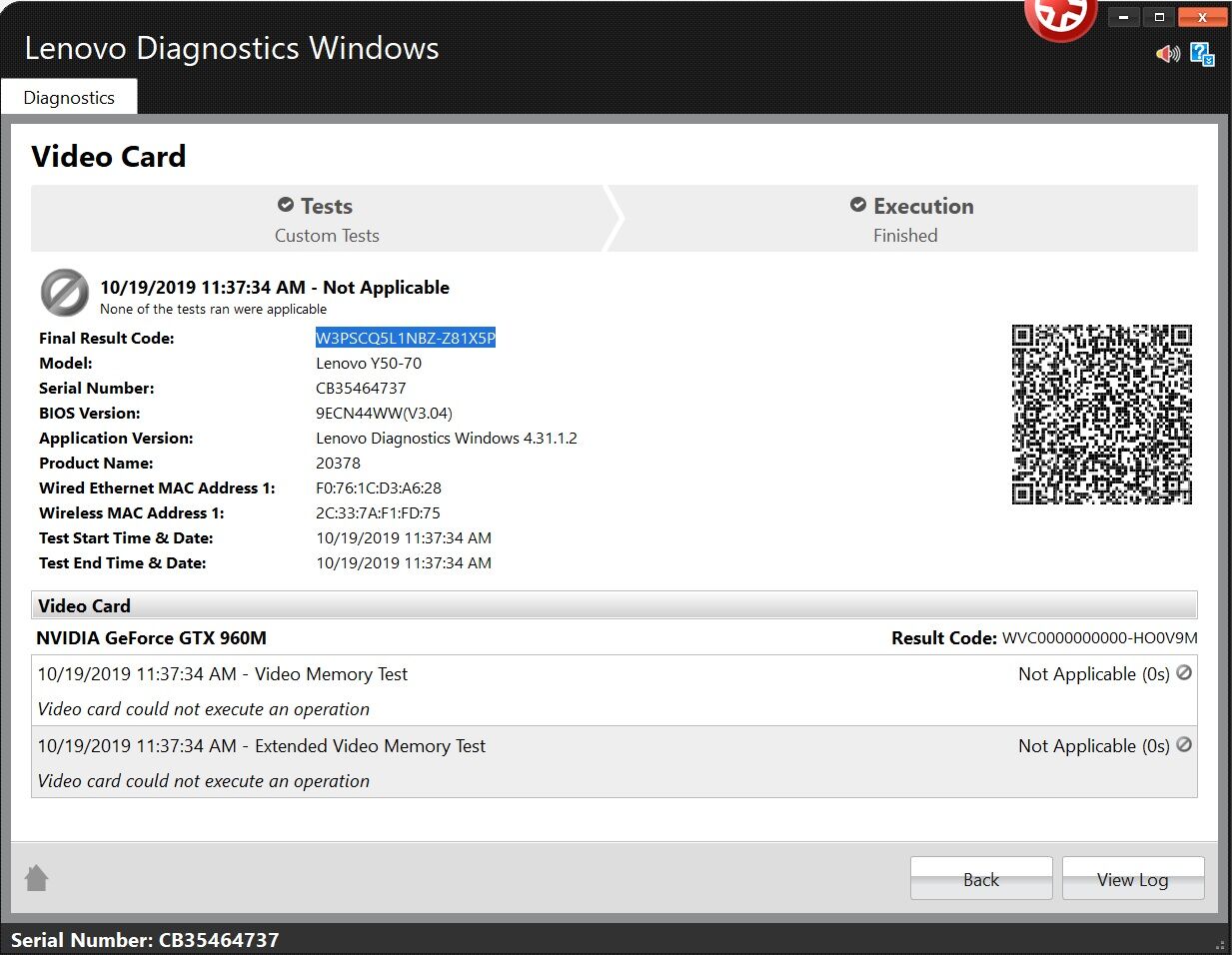Select the Video Memory Test row
Image resolution: width=1232 pixels, height=955 pixels.
615,690
